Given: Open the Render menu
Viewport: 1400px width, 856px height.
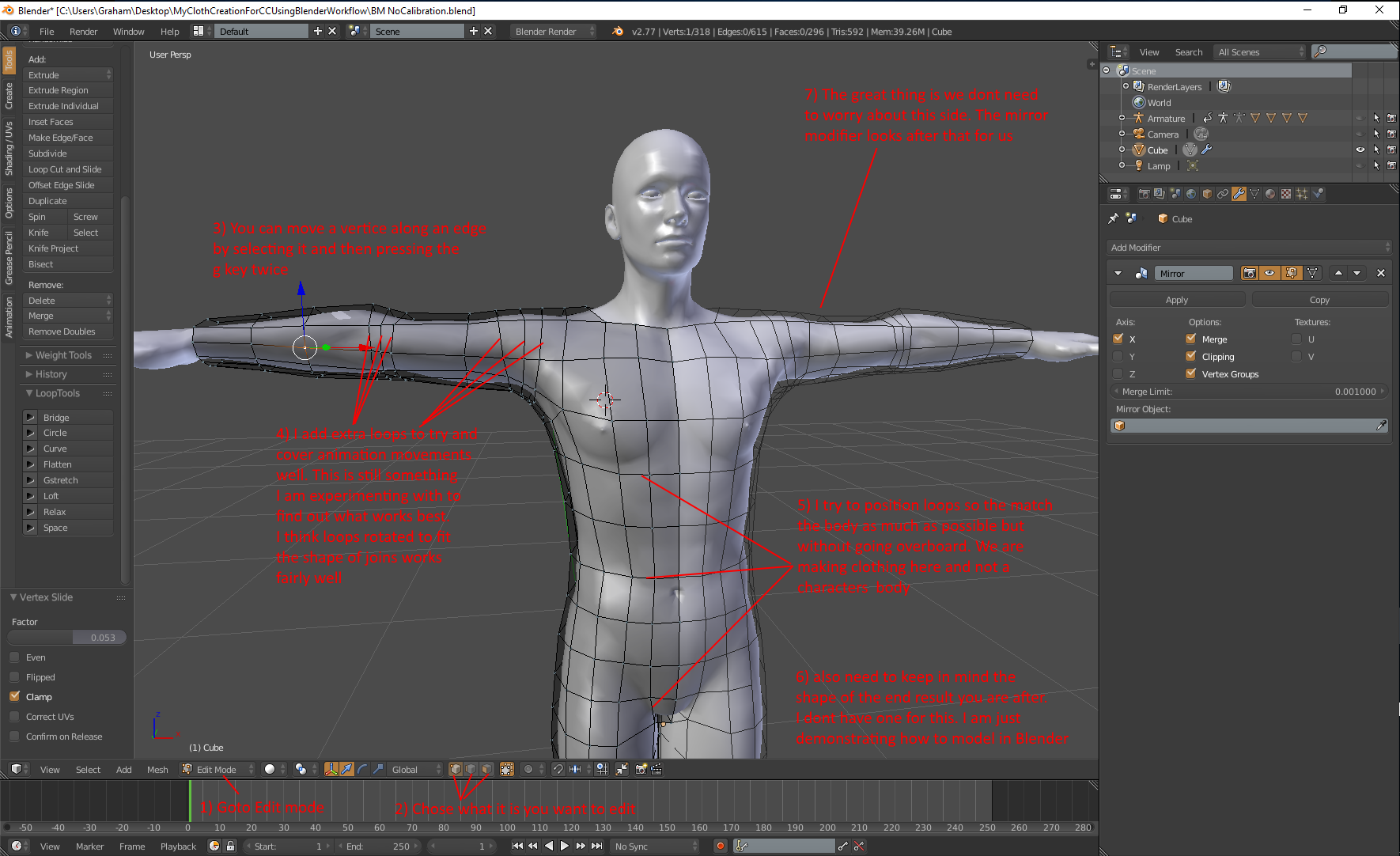Looking at the screenshot, I should (83, 32).
